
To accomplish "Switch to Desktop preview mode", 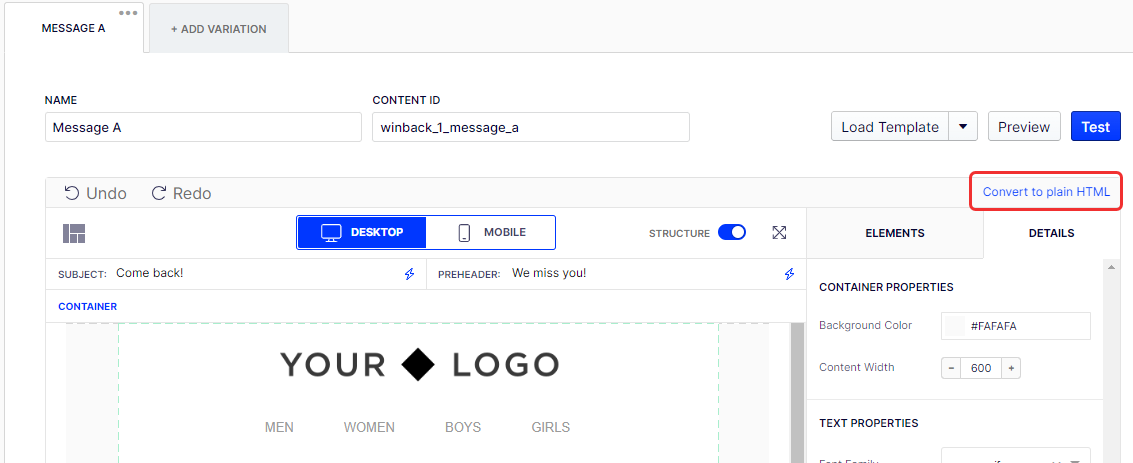I will 362,233.
